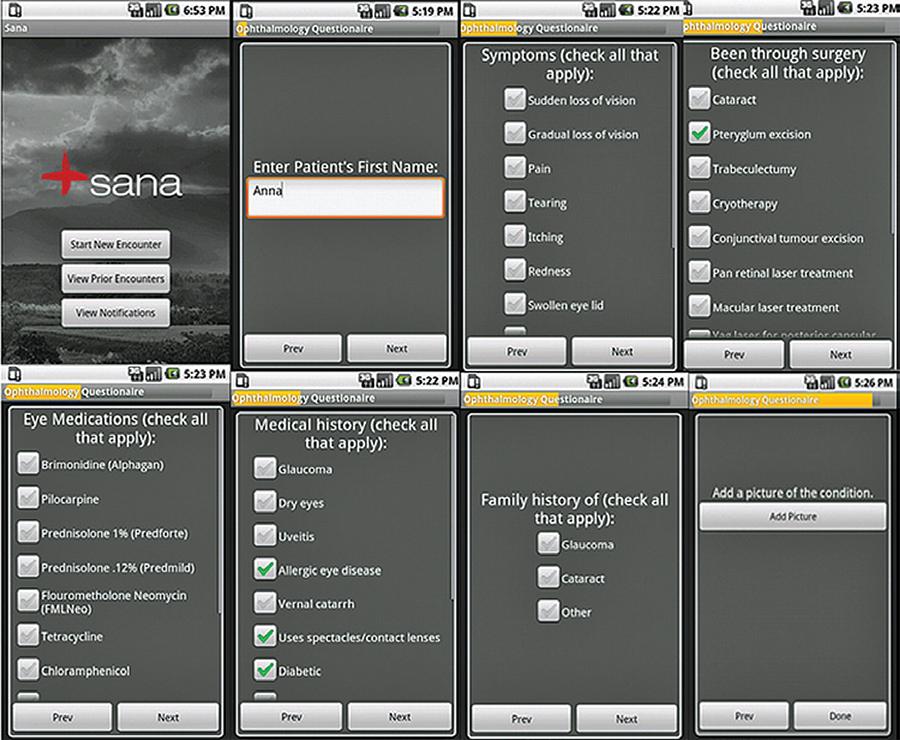This screenshot has width=900, height=740.
Task: Click the Add Picture button
Action: [x=792, y=517]
